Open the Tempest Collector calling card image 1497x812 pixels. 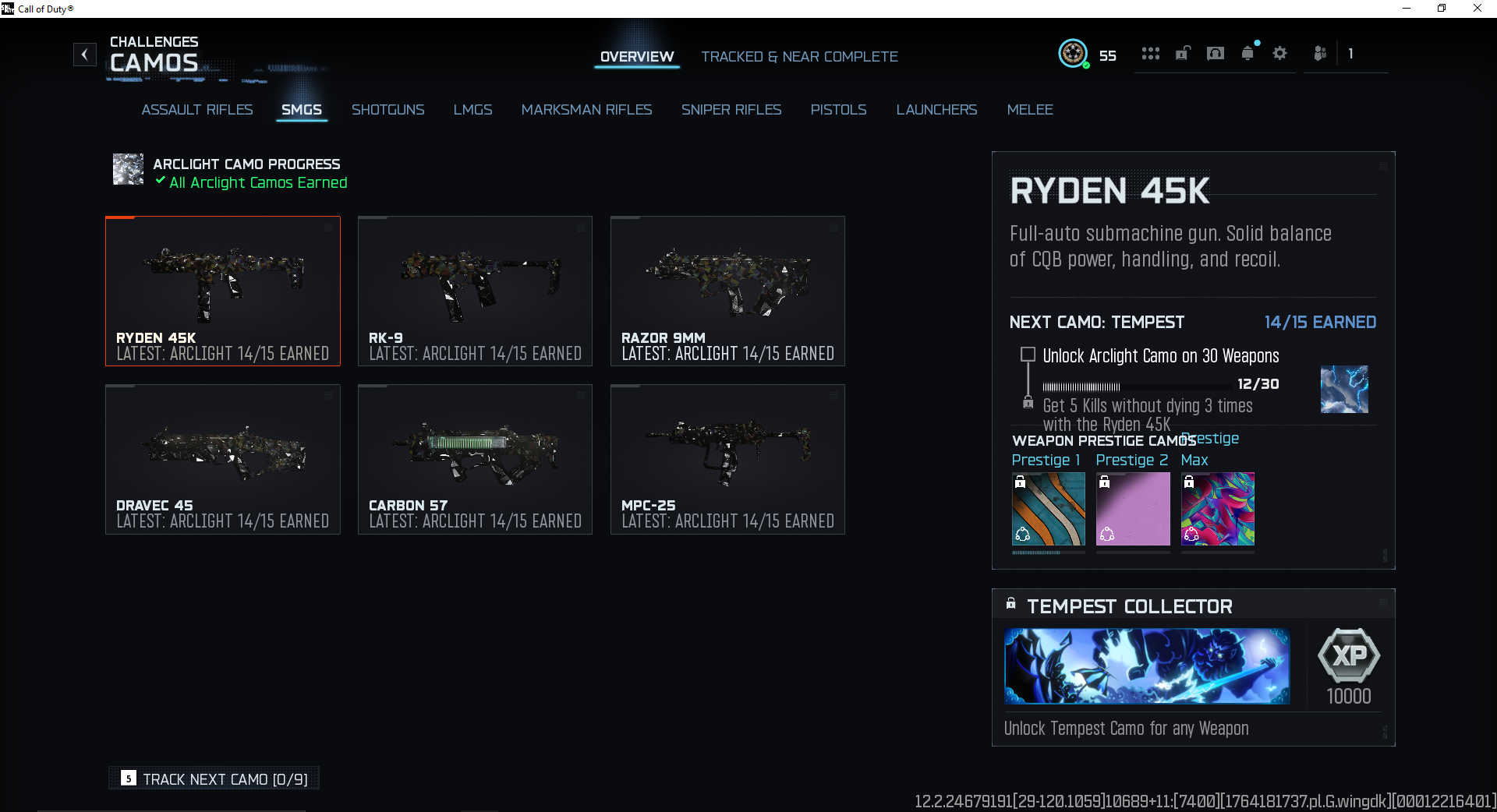coord(1147,666)
